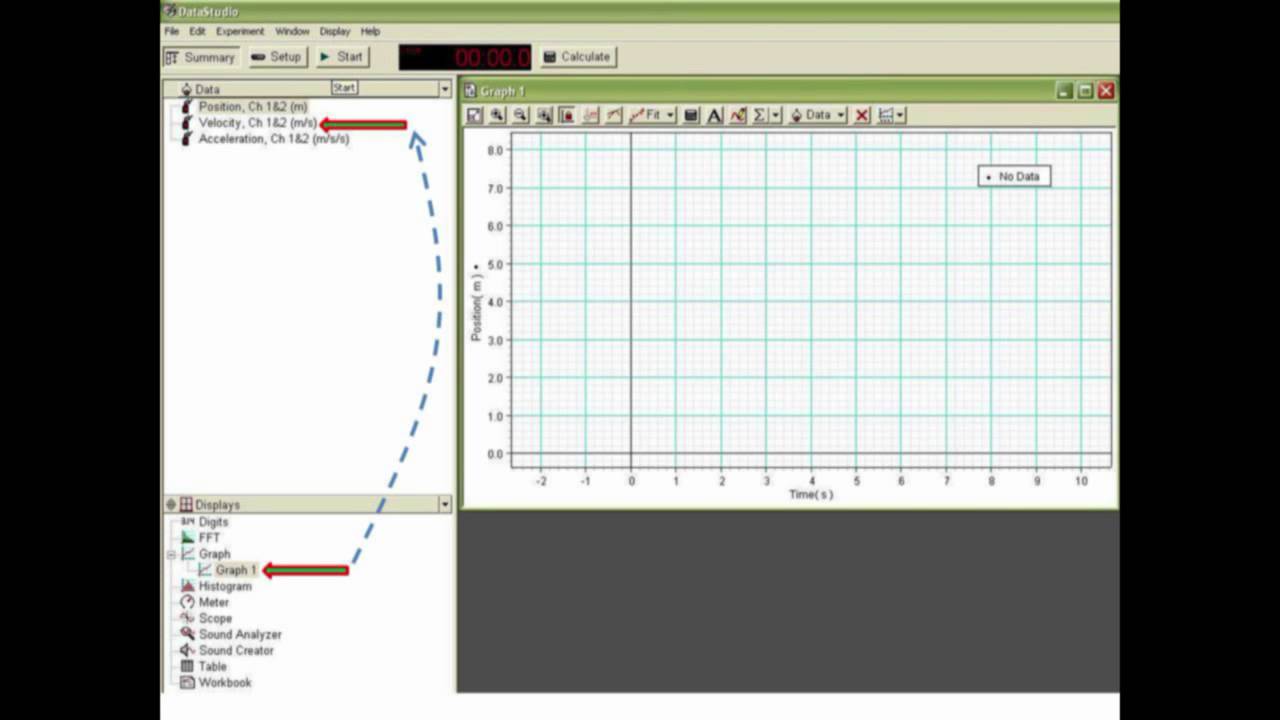This screenshot has height=720, width=1280.
Task: Select Graph 1 in Displays list
Action: [x=237, y=570]
